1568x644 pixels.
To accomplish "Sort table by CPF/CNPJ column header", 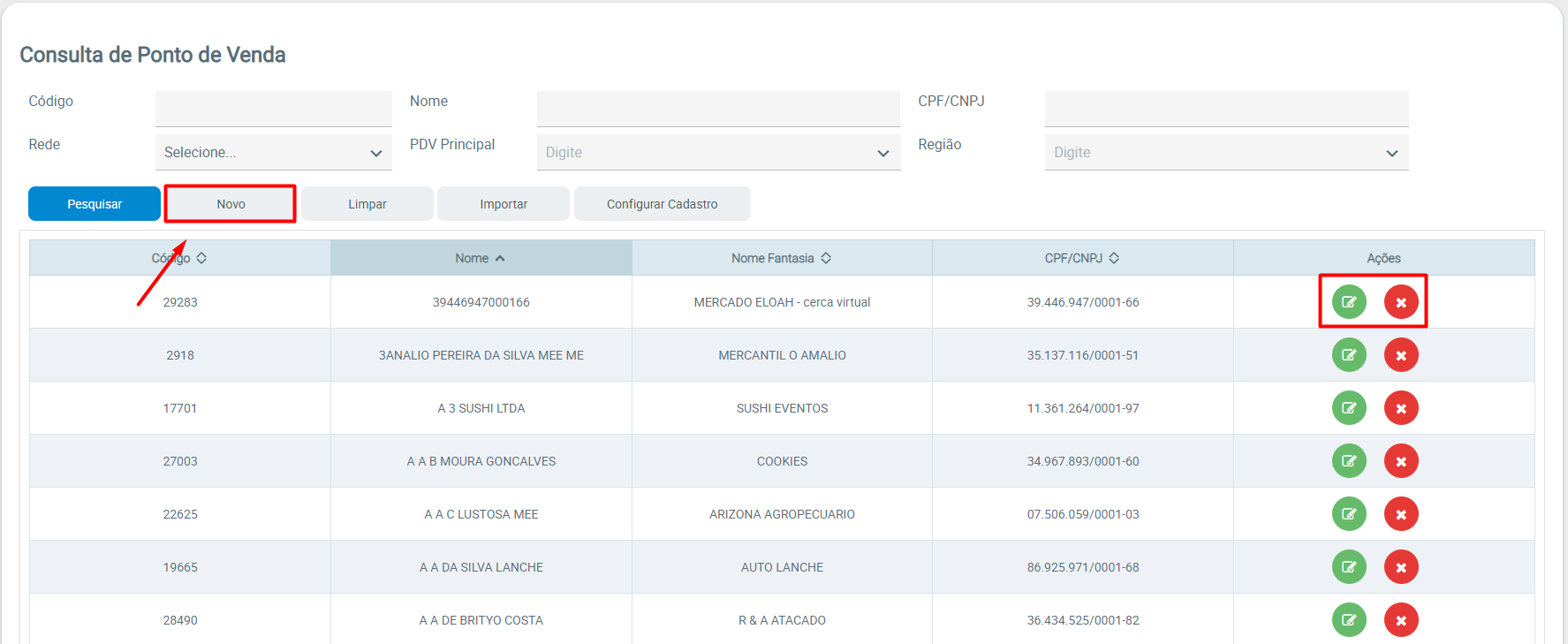I will (x=1081, y=258).
